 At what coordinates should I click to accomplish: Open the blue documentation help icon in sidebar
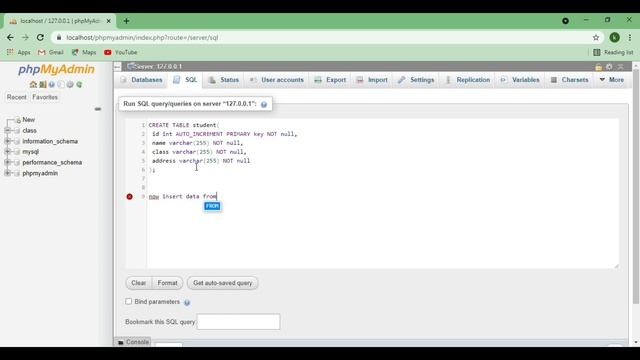[x=52, y=84]
